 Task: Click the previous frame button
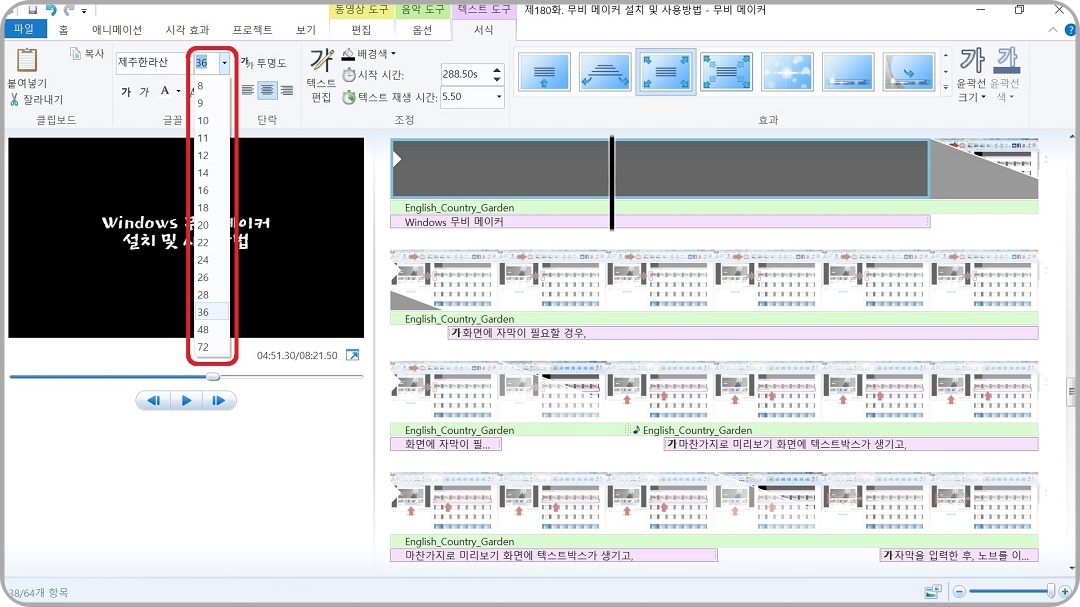click(x=153, y=400)
